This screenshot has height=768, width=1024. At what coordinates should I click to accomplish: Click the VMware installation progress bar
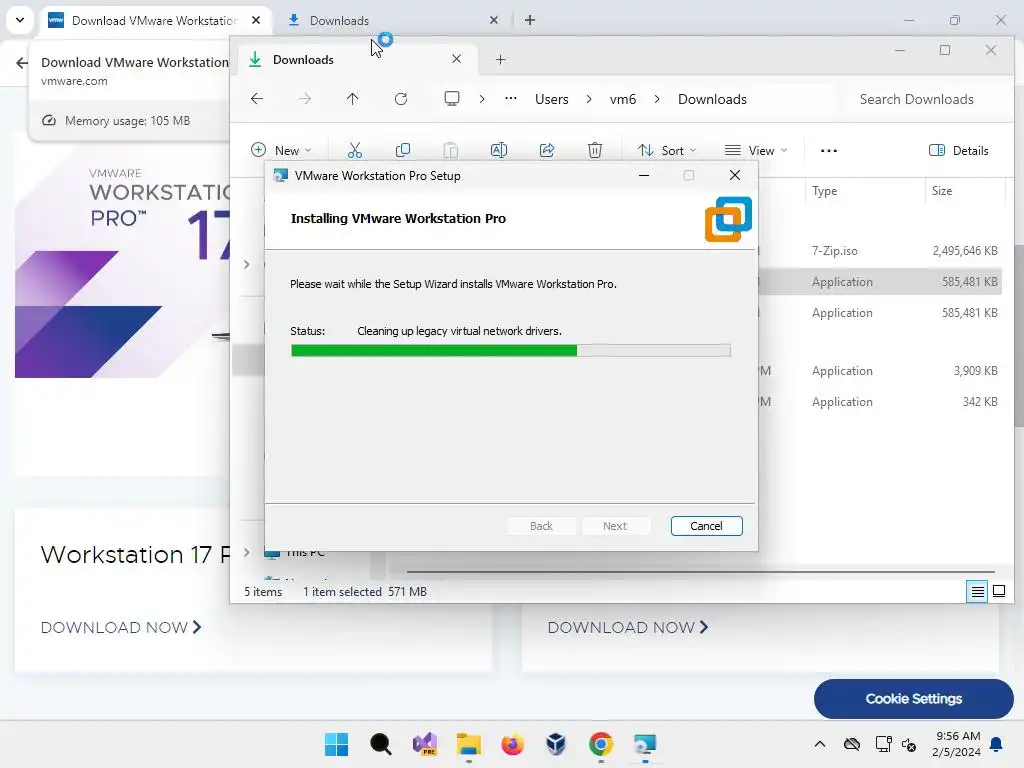tap(511, 351)
